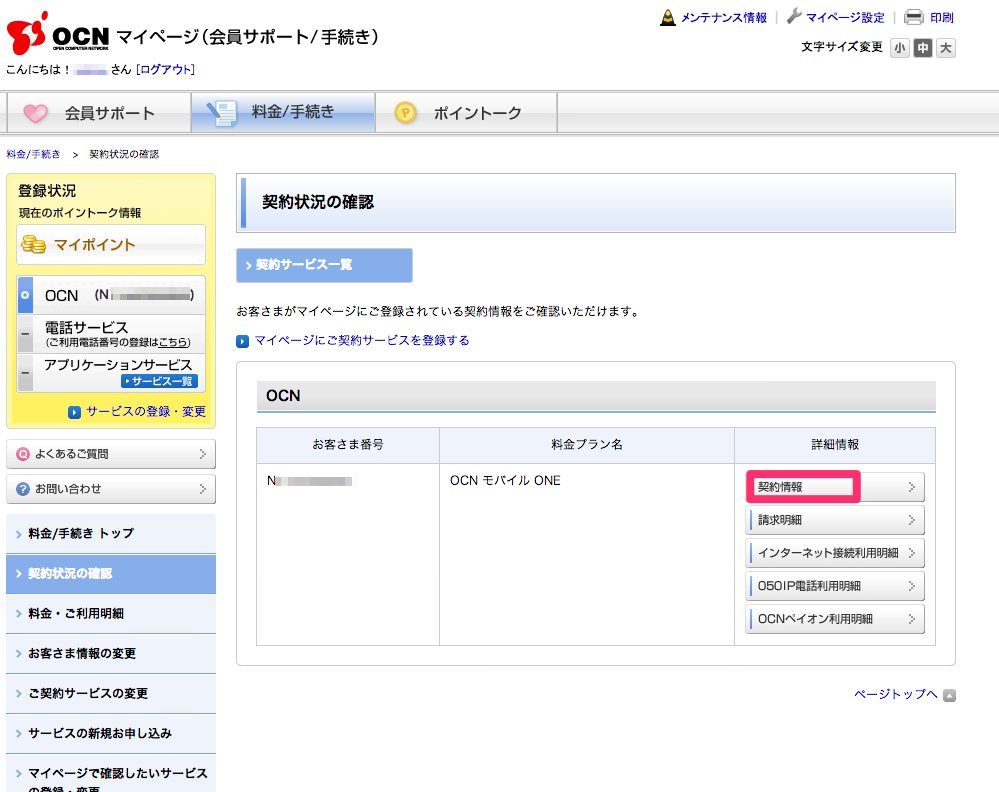This screenshot has height=792, width=999.
Task: Click the gold P coin icon
Action: [405, 113]
